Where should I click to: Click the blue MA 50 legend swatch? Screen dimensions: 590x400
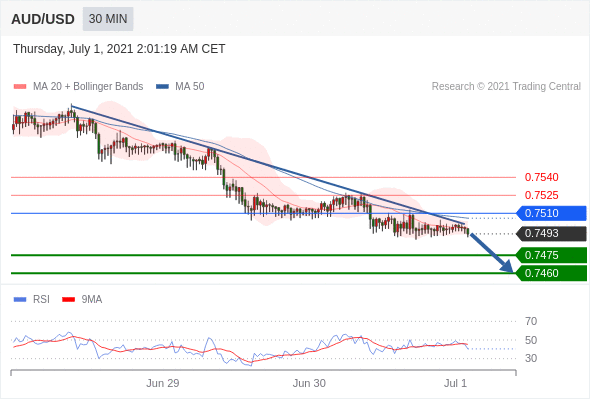click(162, 87)
